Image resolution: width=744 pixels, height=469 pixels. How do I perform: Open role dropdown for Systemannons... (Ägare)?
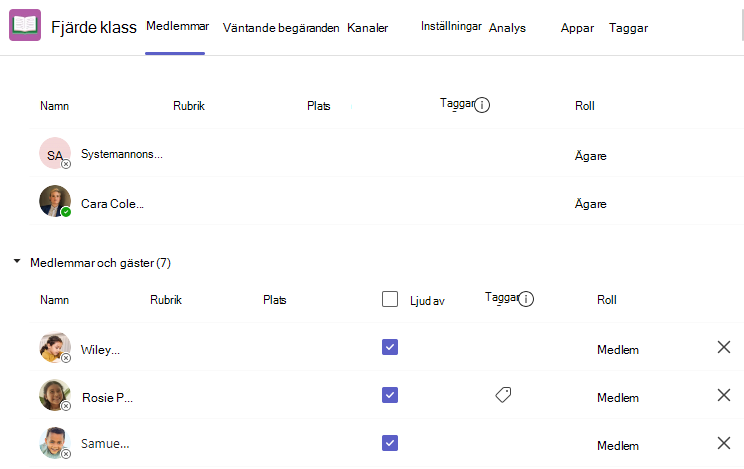click(x=591, y=156)
